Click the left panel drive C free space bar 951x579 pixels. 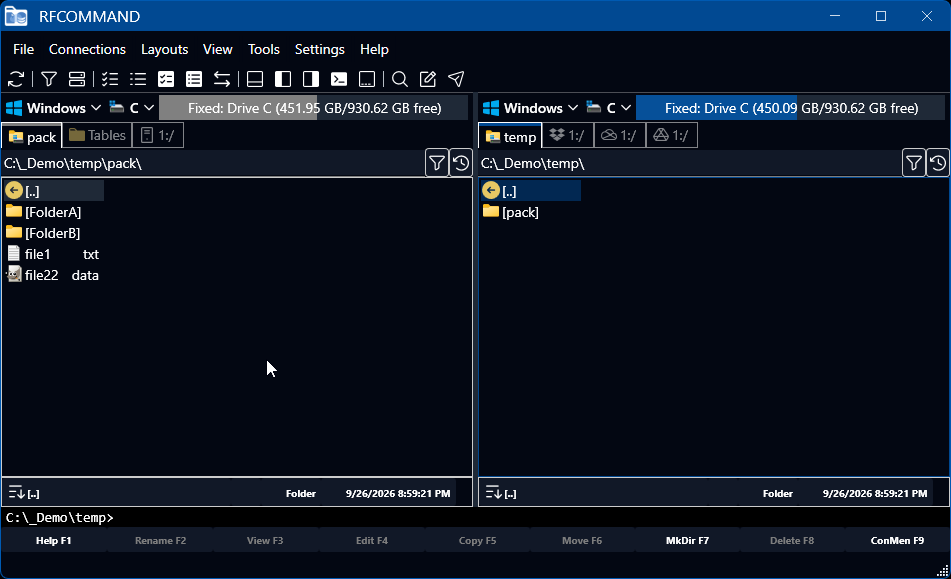[314, 108]
